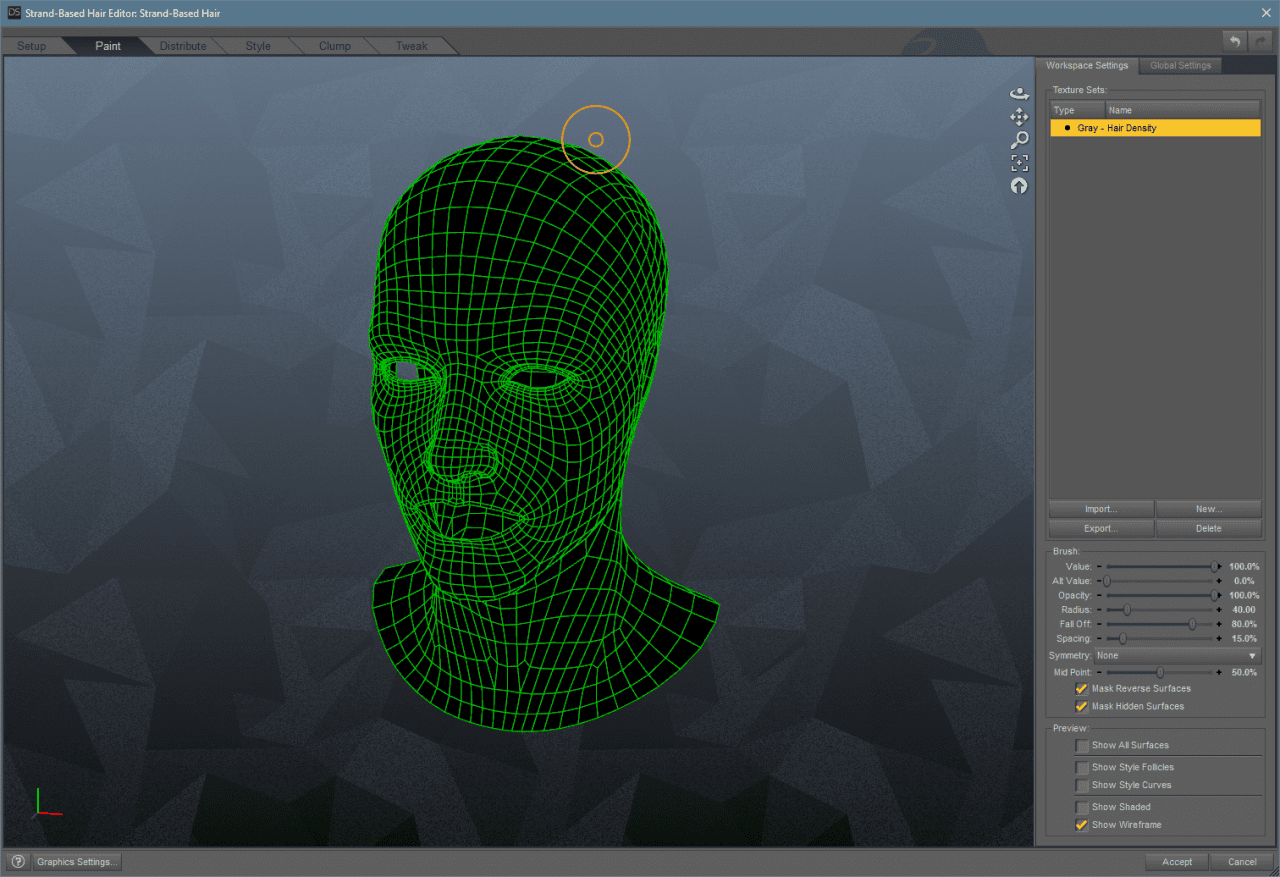Click the magnifier zoom icon
This screenshot has width=1280, height=877.
(x=1019, y=140)
